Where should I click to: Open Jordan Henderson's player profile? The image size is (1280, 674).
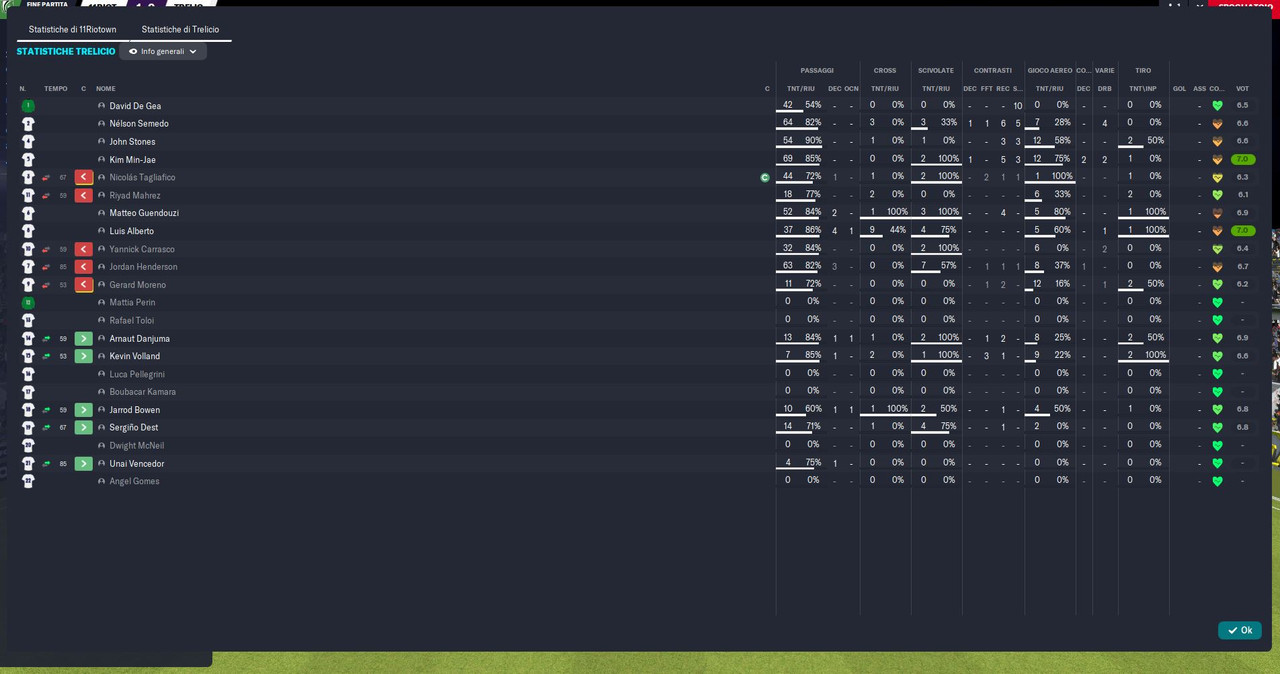143,267
